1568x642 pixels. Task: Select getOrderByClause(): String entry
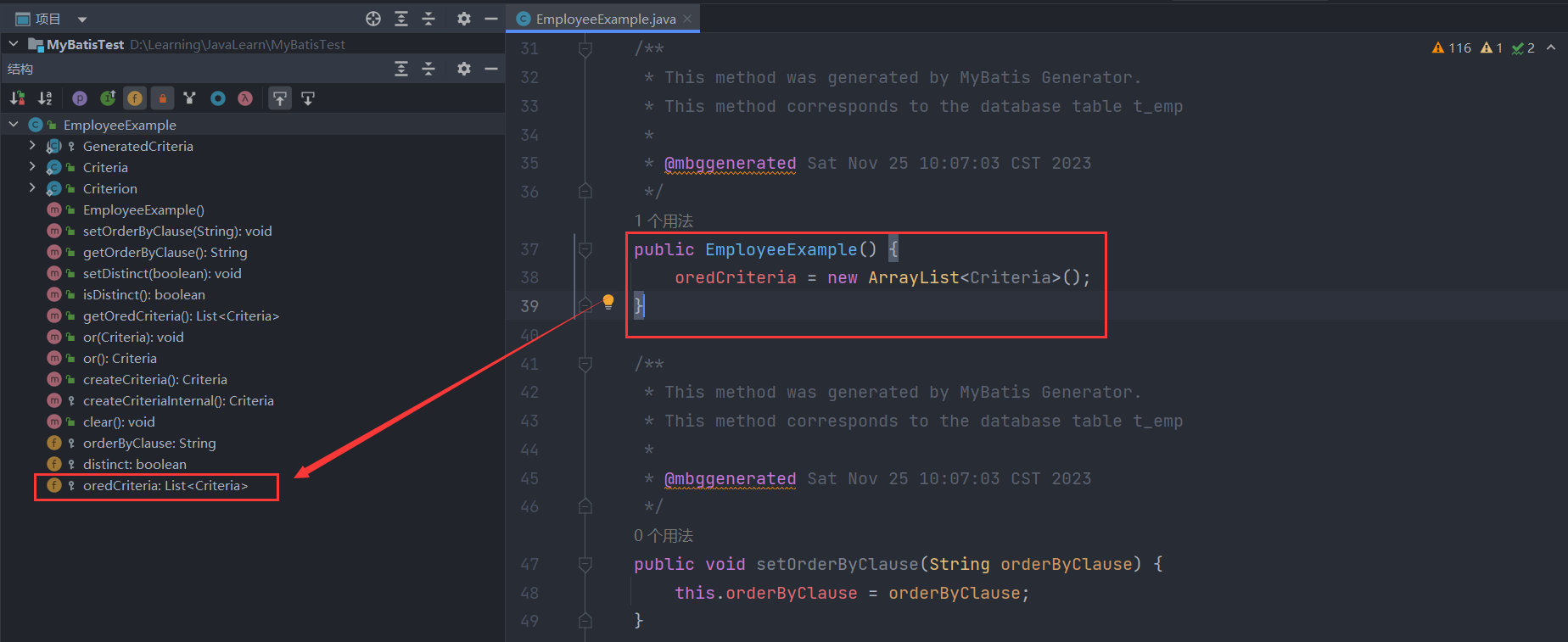pos(253,252)
